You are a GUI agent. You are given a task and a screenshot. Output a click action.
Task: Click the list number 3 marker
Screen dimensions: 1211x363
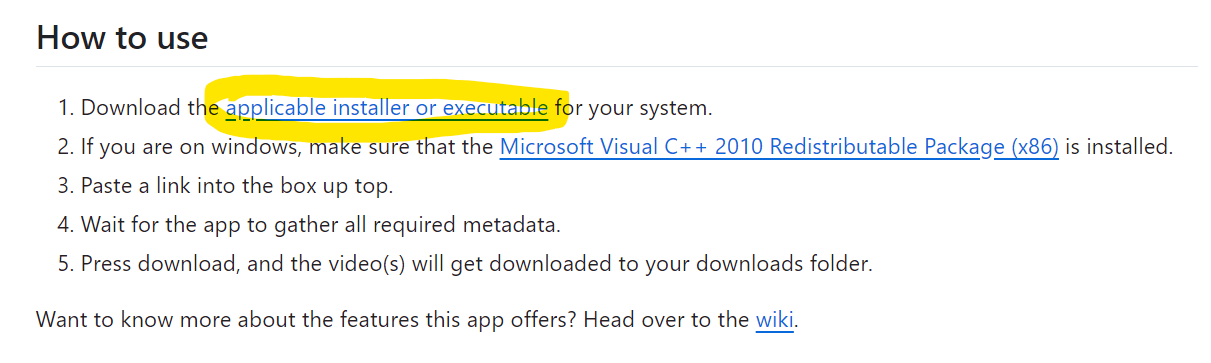[x=64, y=186]
